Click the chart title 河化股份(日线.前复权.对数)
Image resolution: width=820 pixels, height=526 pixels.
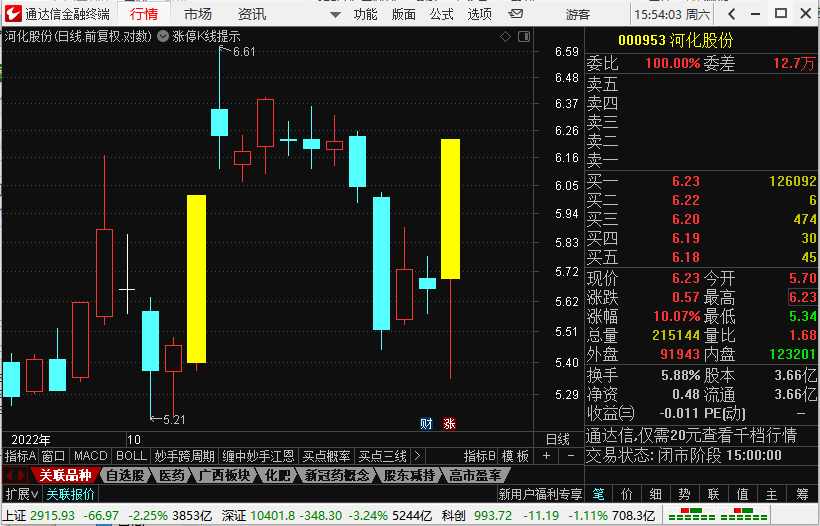78,36
